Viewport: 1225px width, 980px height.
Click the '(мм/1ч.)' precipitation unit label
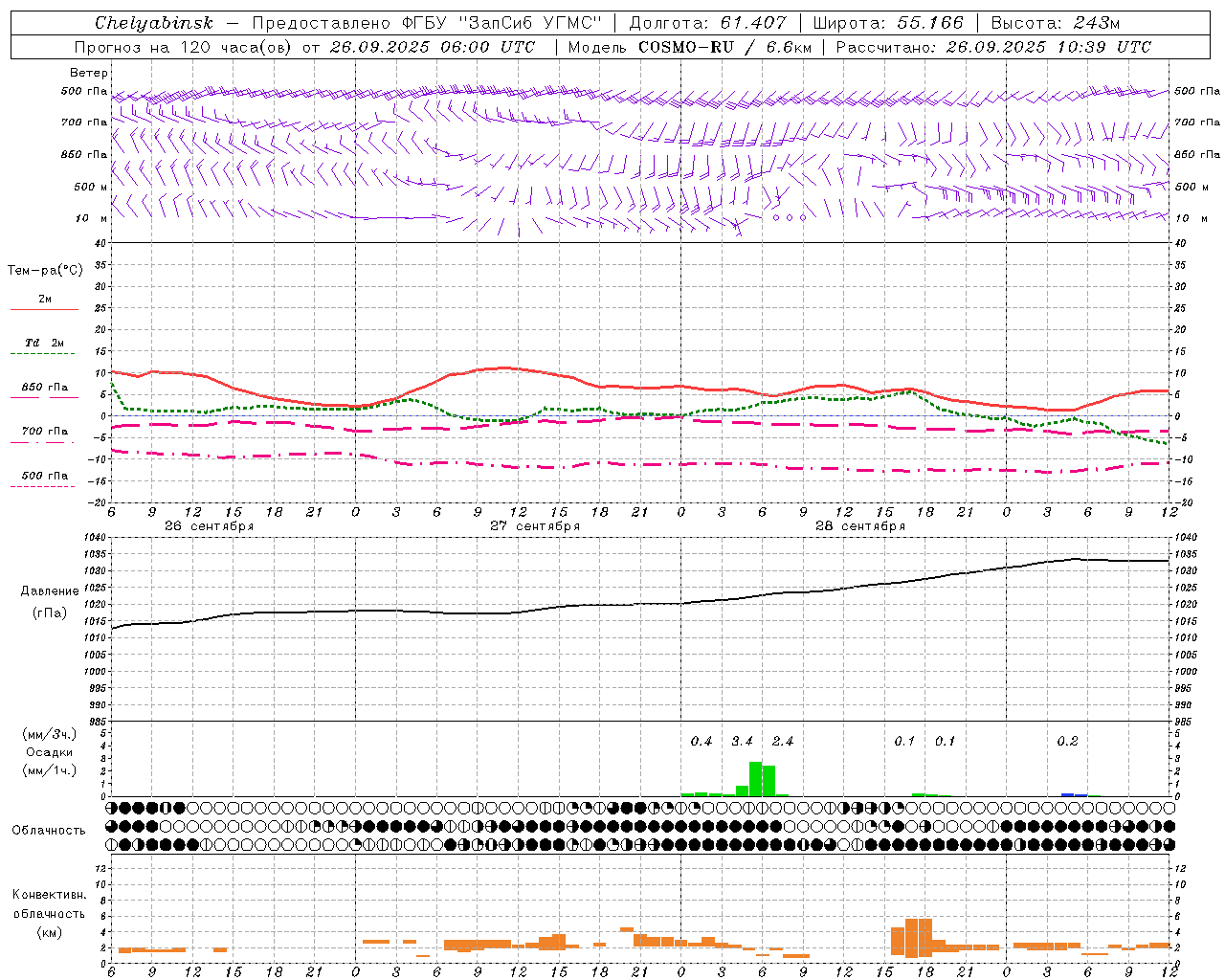[x=49, y=770]
